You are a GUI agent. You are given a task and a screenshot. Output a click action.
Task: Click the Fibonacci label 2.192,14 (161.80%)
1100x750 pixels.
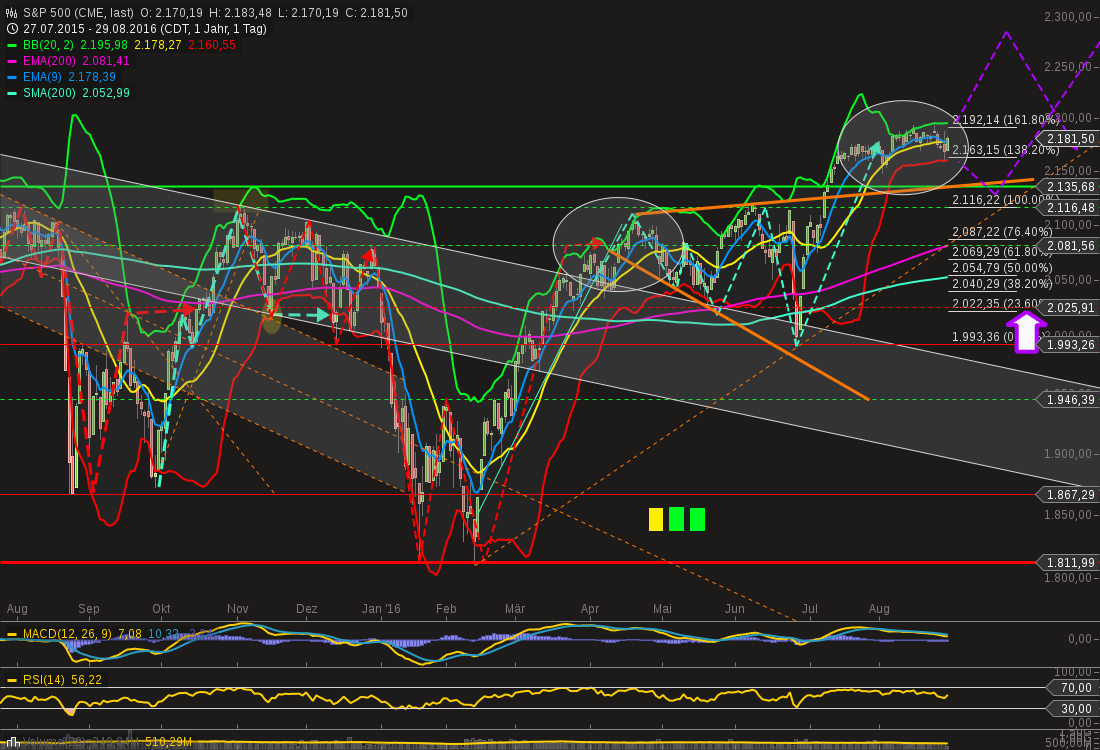[x=1005, y=120]
